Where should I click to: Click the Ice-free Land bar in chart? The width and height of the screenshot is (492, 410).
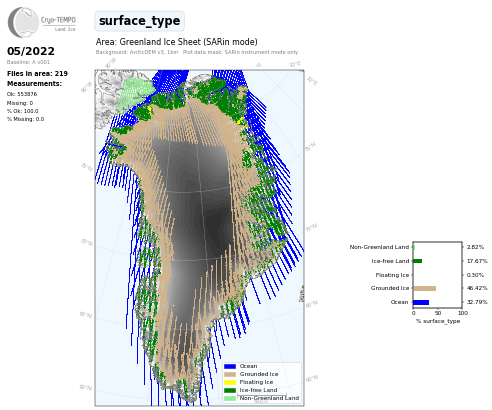pos(418,261)
